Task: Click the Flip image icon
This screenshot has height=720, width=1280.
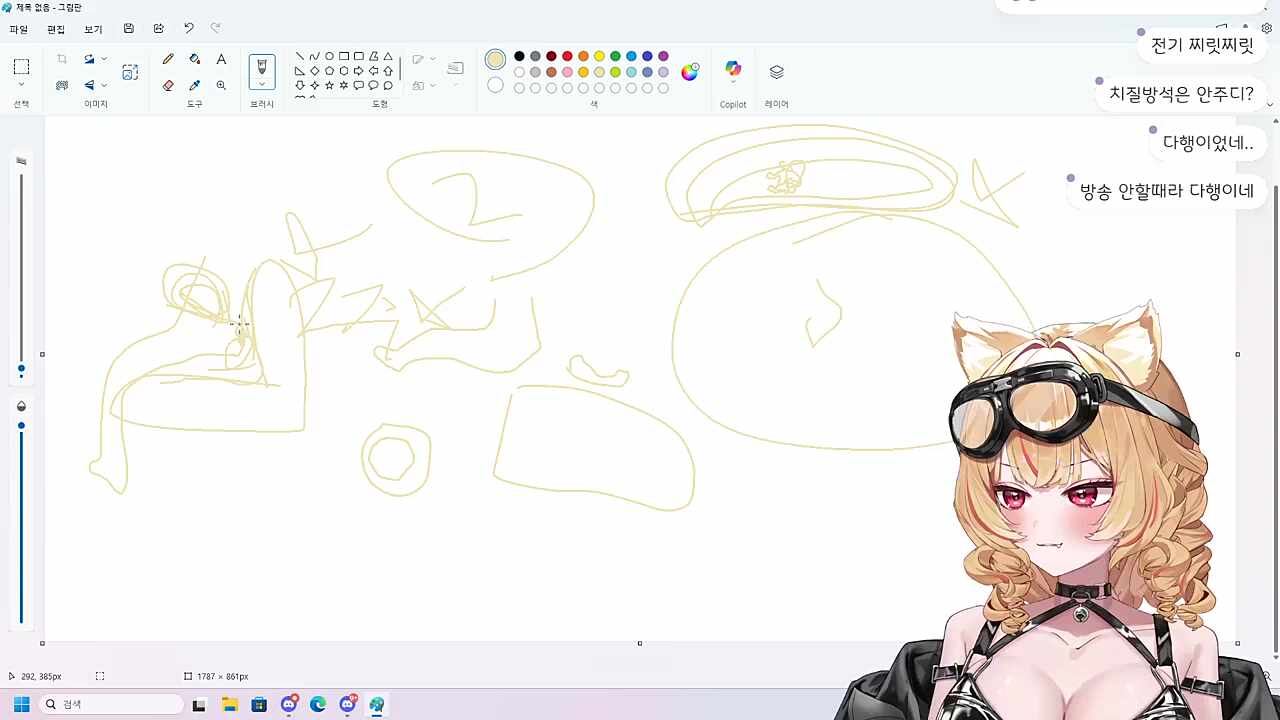Action: [89, 86]
